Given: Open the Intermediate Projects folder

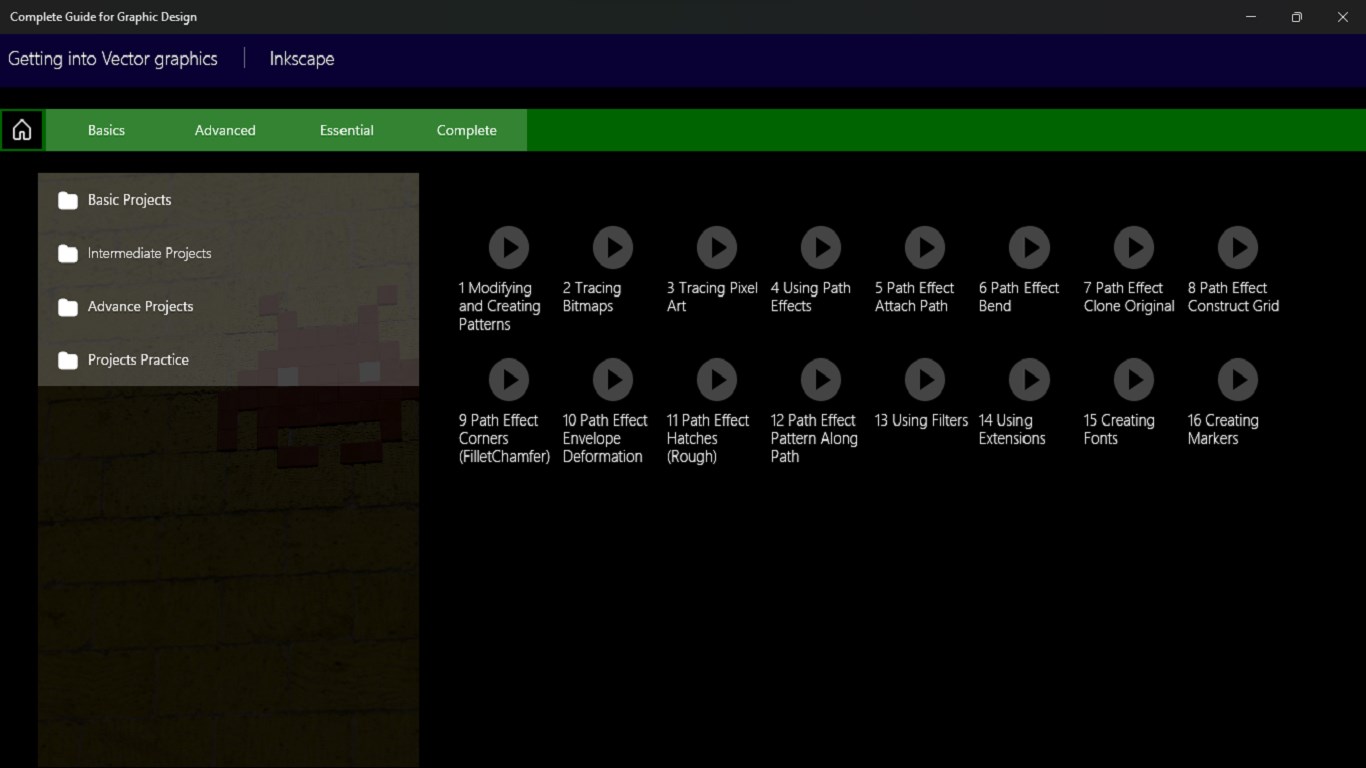Looking at the screenshot, I should (x=148, y=253).
